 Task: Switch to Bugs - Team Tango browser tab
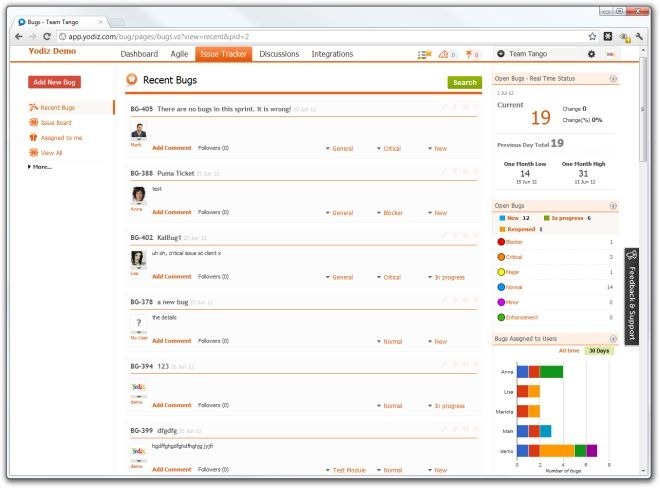click(61, 22)
